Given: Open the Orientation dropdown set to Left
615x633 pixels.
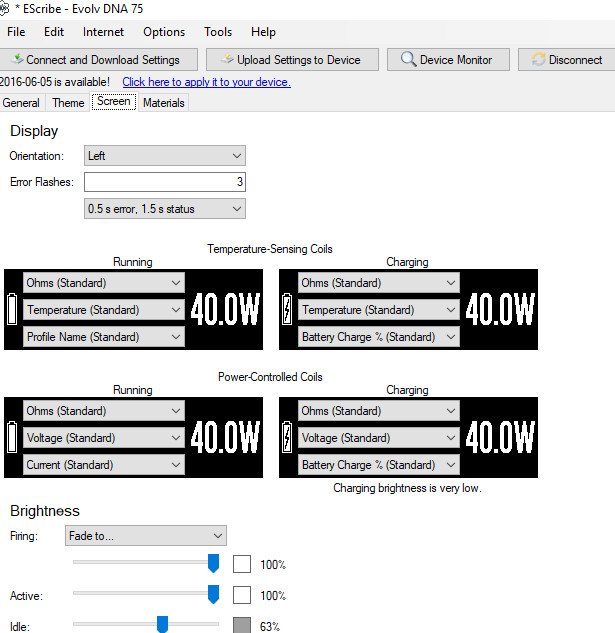Looking at the screenshot, I should pos(165,156).
